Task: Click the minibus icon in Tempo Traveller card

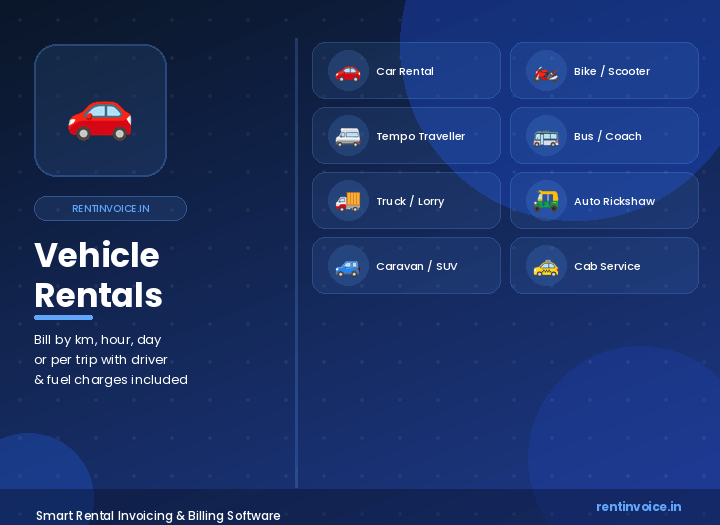Action: pyautogui.click(x=348, y=136)
